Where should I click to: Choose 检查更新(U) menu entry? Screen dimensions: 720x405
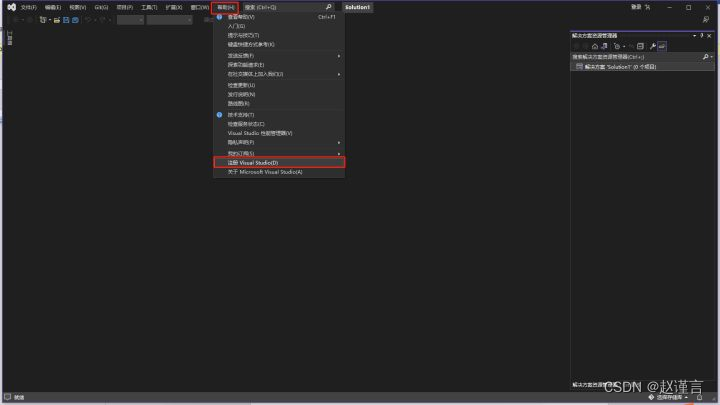[x=279, y=85]
